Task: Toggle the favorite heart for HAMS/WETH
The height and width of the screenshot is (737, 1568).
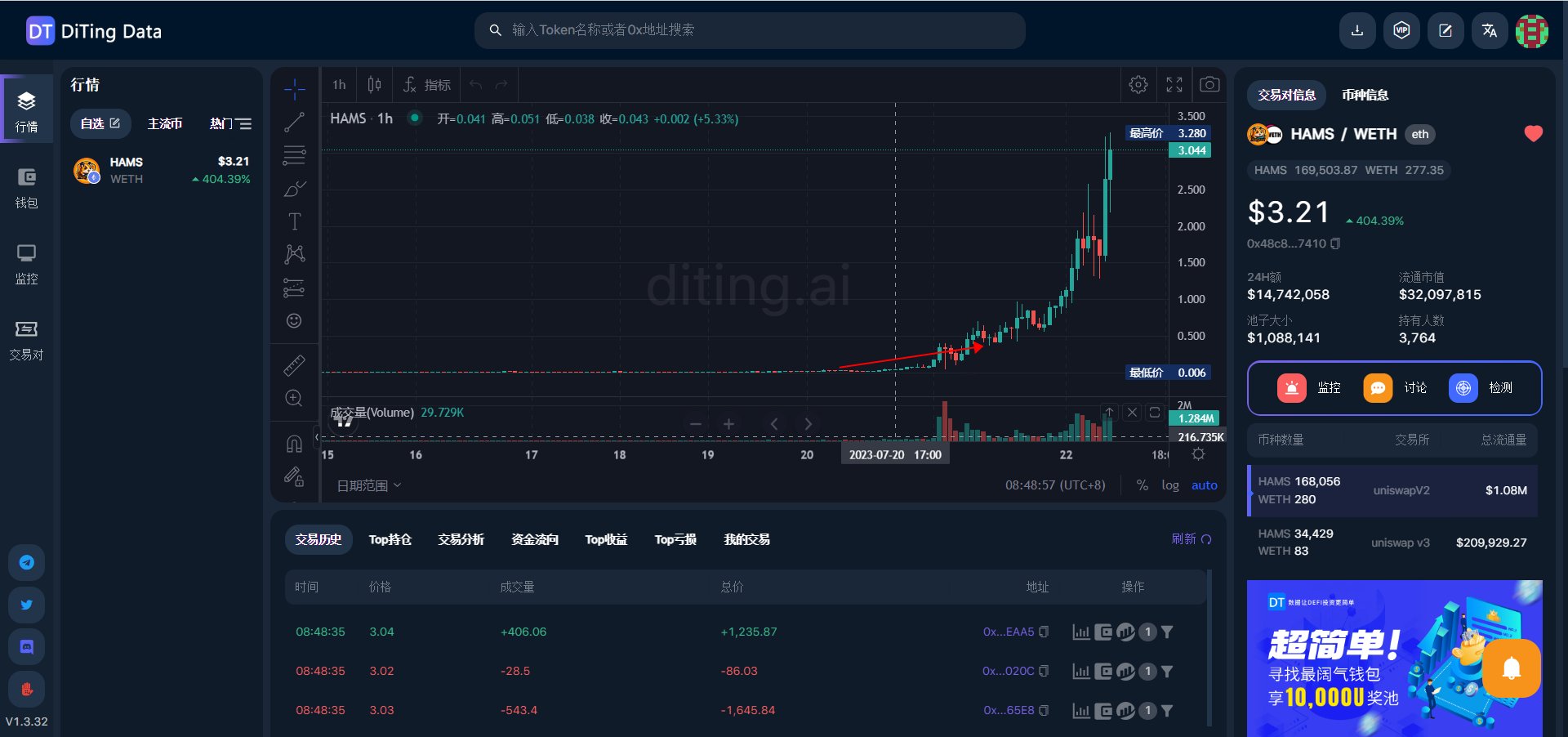Action: click(x=1533, y=134)
